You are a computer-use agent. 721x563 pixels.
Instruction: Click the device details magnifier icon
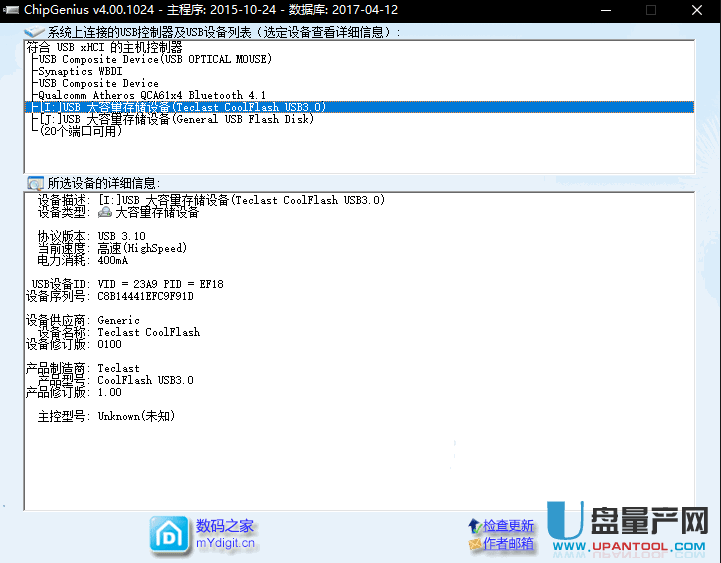(35, 183)
